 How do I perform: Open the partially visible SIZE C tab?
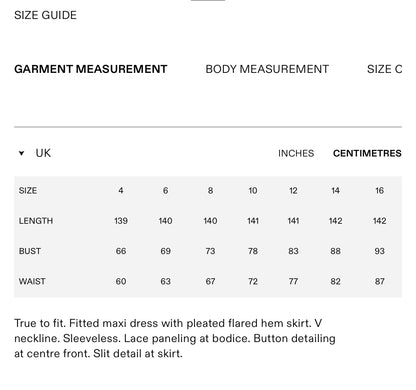(x=384, y=69)
